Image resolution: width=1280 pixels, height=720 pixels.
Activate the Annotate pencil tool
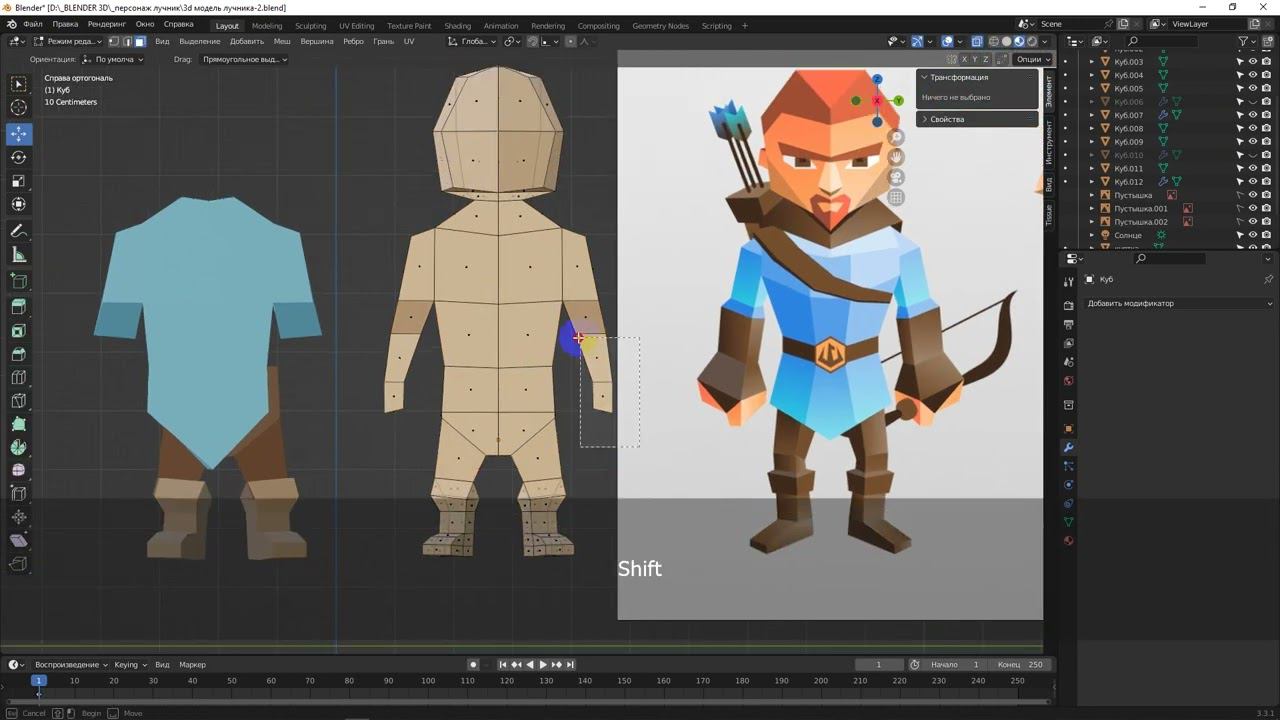pos(19,231)
